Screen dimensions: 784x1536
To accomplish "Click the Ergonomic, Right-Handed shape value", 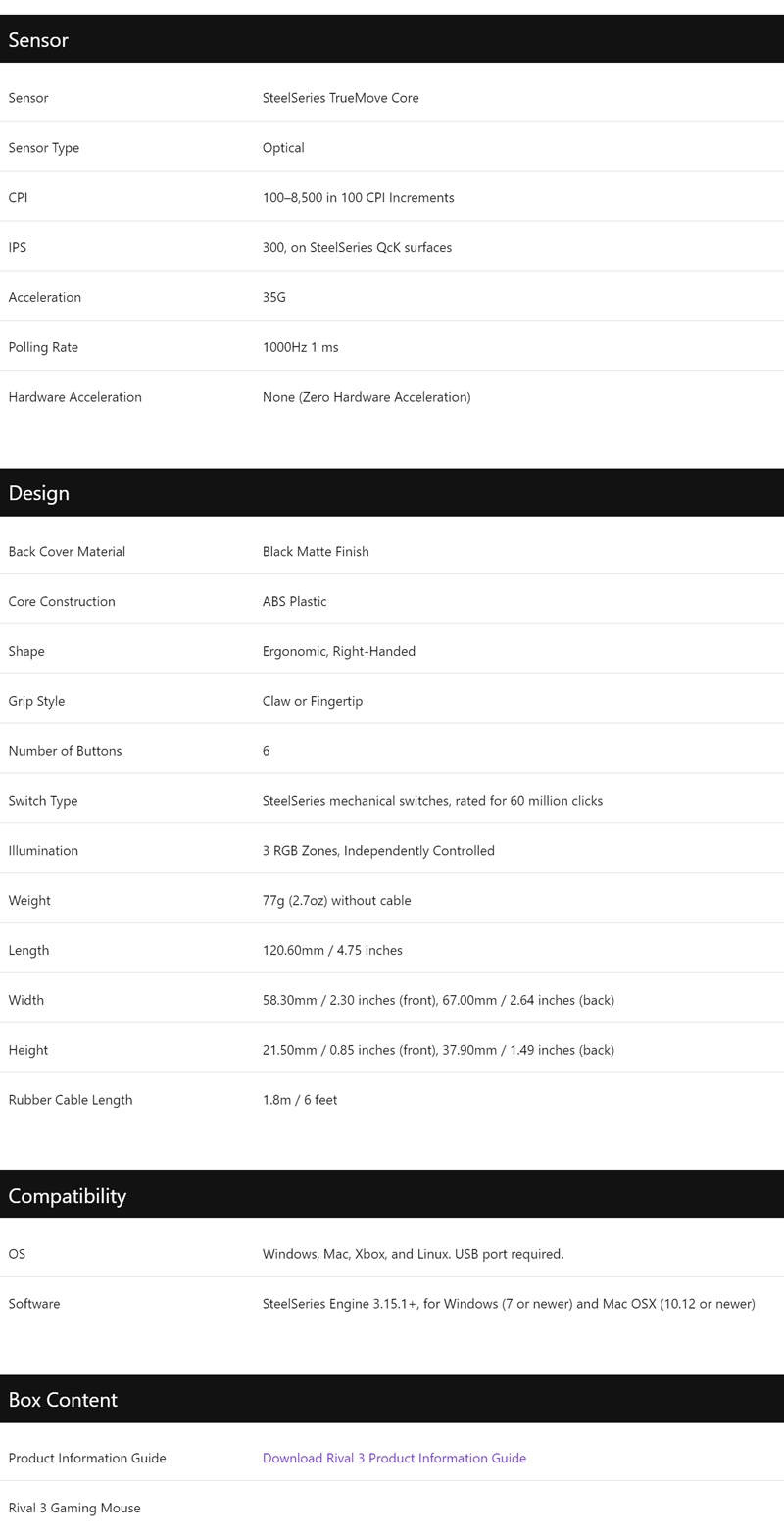I will 338,651.
